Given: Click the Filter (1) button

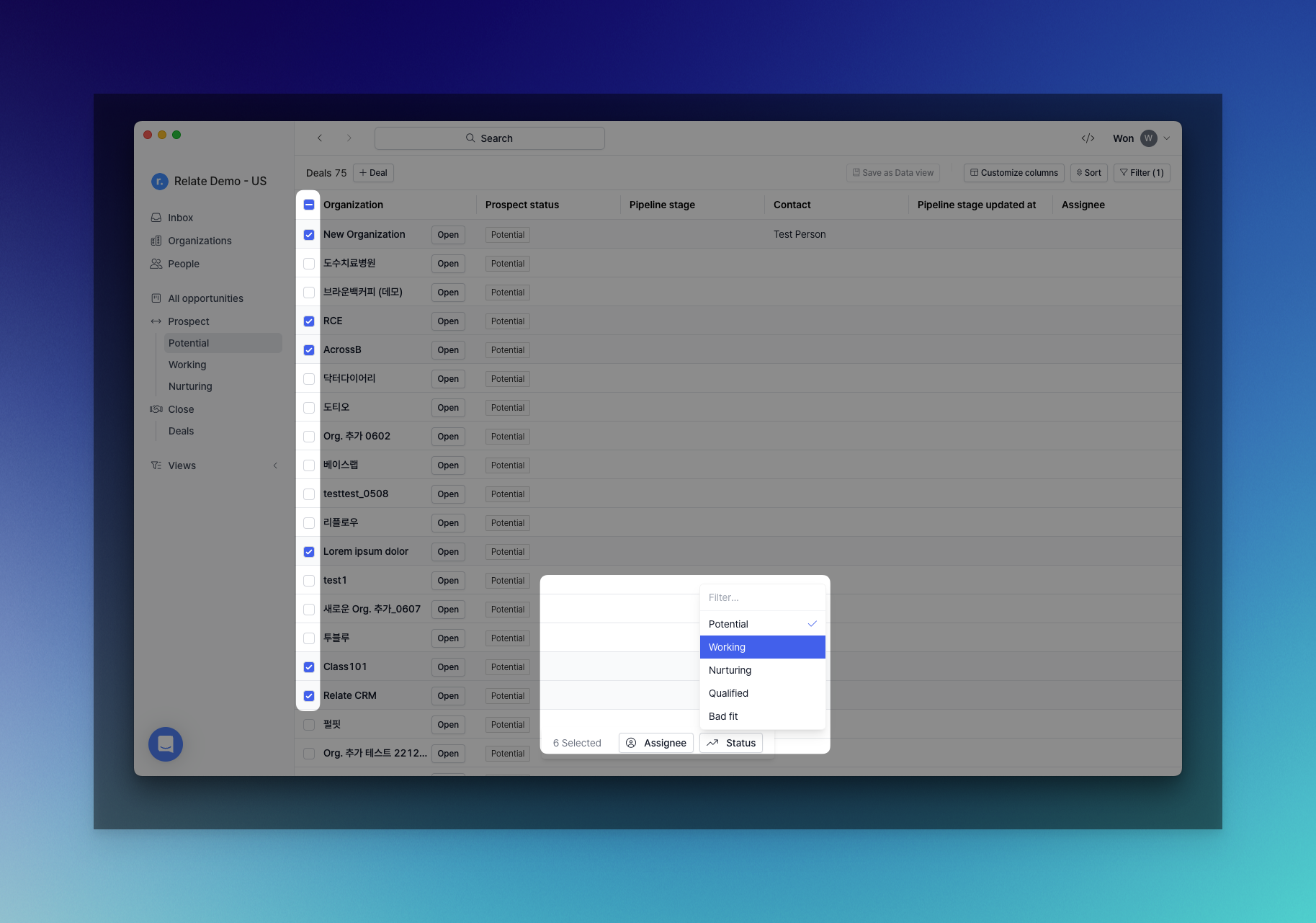Looking at the screenshot, I should 1142,173.
